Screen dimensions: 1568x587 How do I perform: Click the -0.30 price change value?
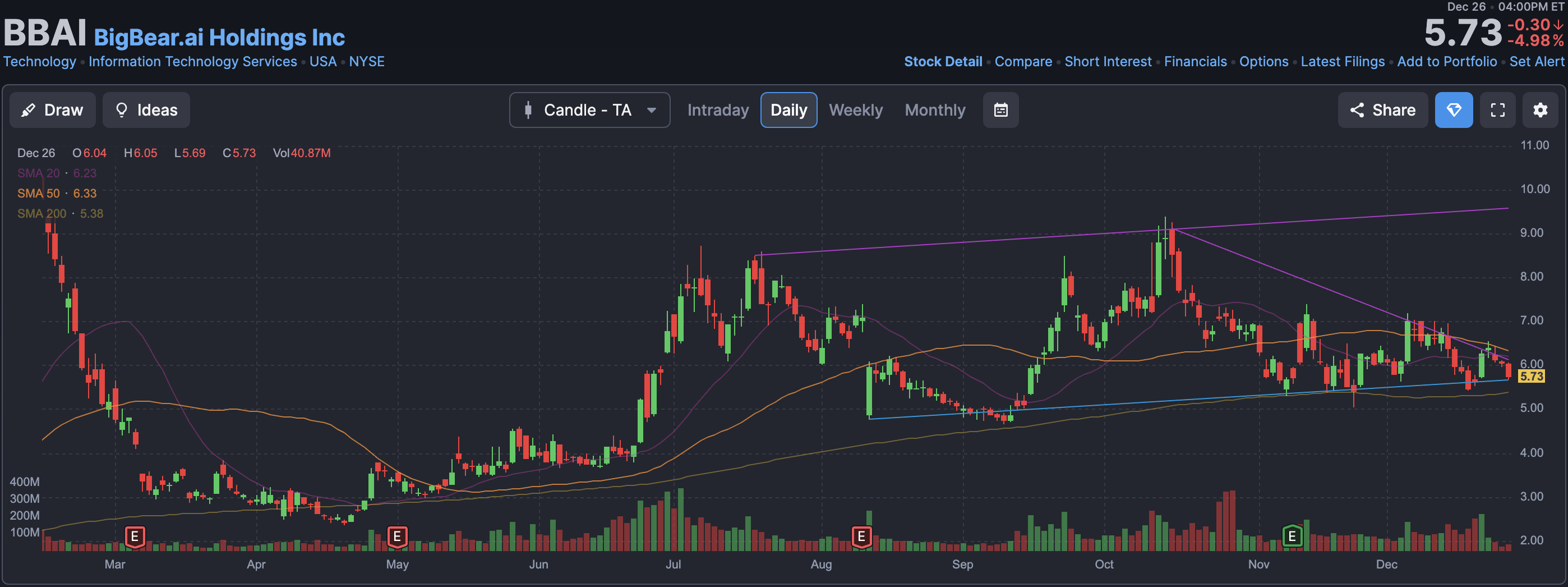pos(1528,25)
